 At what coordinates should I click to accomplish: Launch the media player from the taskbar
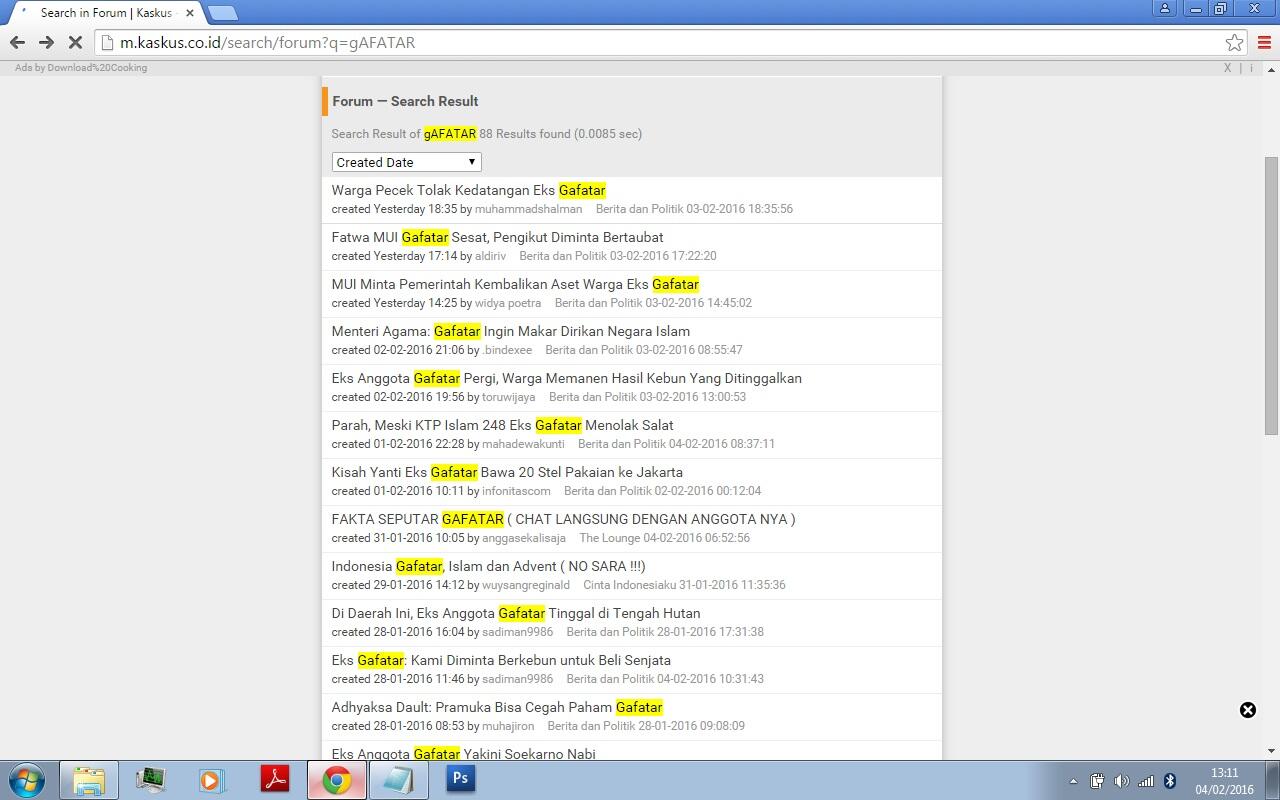click(212, 780)
